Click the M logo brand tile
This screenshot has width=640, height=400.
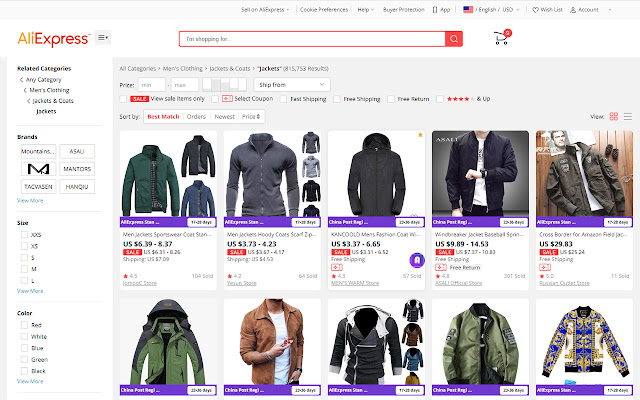(x=38, y=169)
